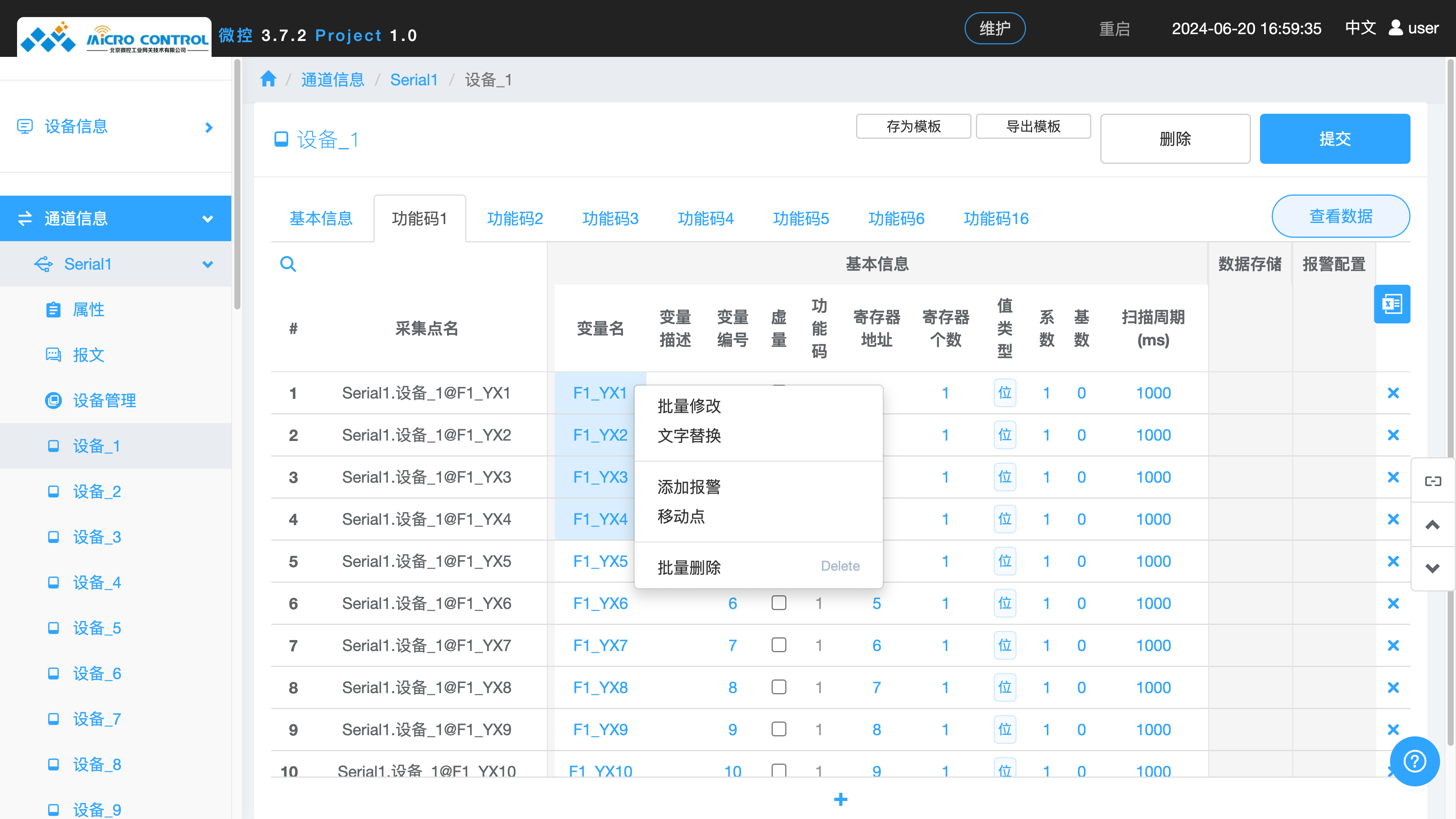Open the help question mark button
Screen dimensions: 1456x819
[x=1414, y=761]
